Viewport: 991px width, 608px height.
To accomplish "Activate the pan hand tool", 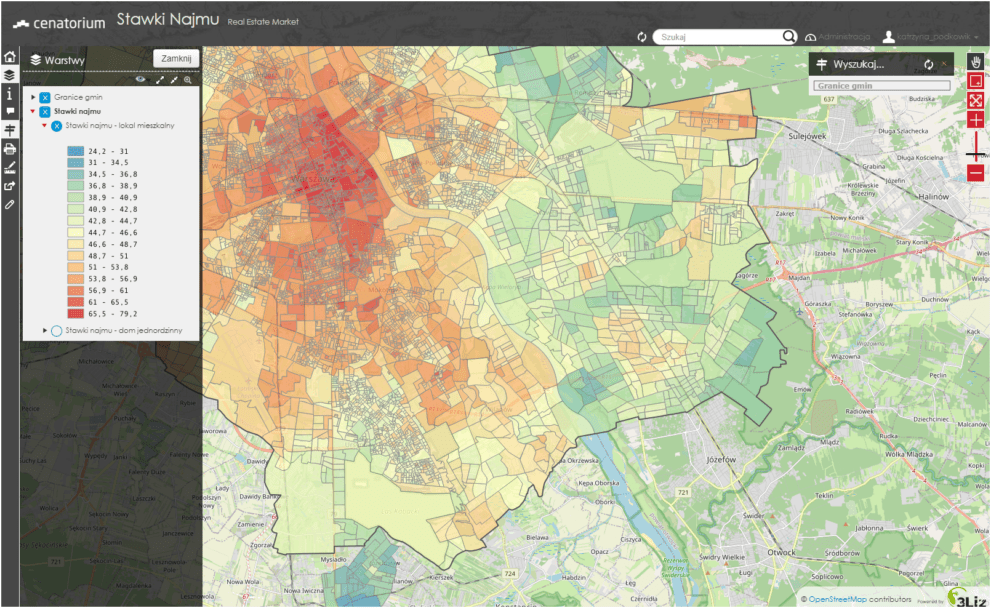I will (x=976, y=61).
